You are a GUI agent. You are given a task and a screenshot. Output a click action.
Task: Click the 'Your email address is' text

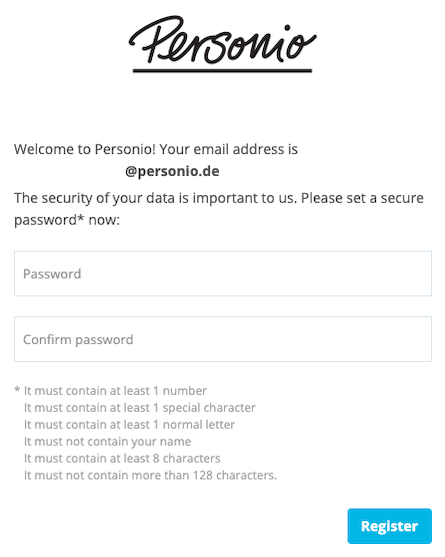click(228, 149)
